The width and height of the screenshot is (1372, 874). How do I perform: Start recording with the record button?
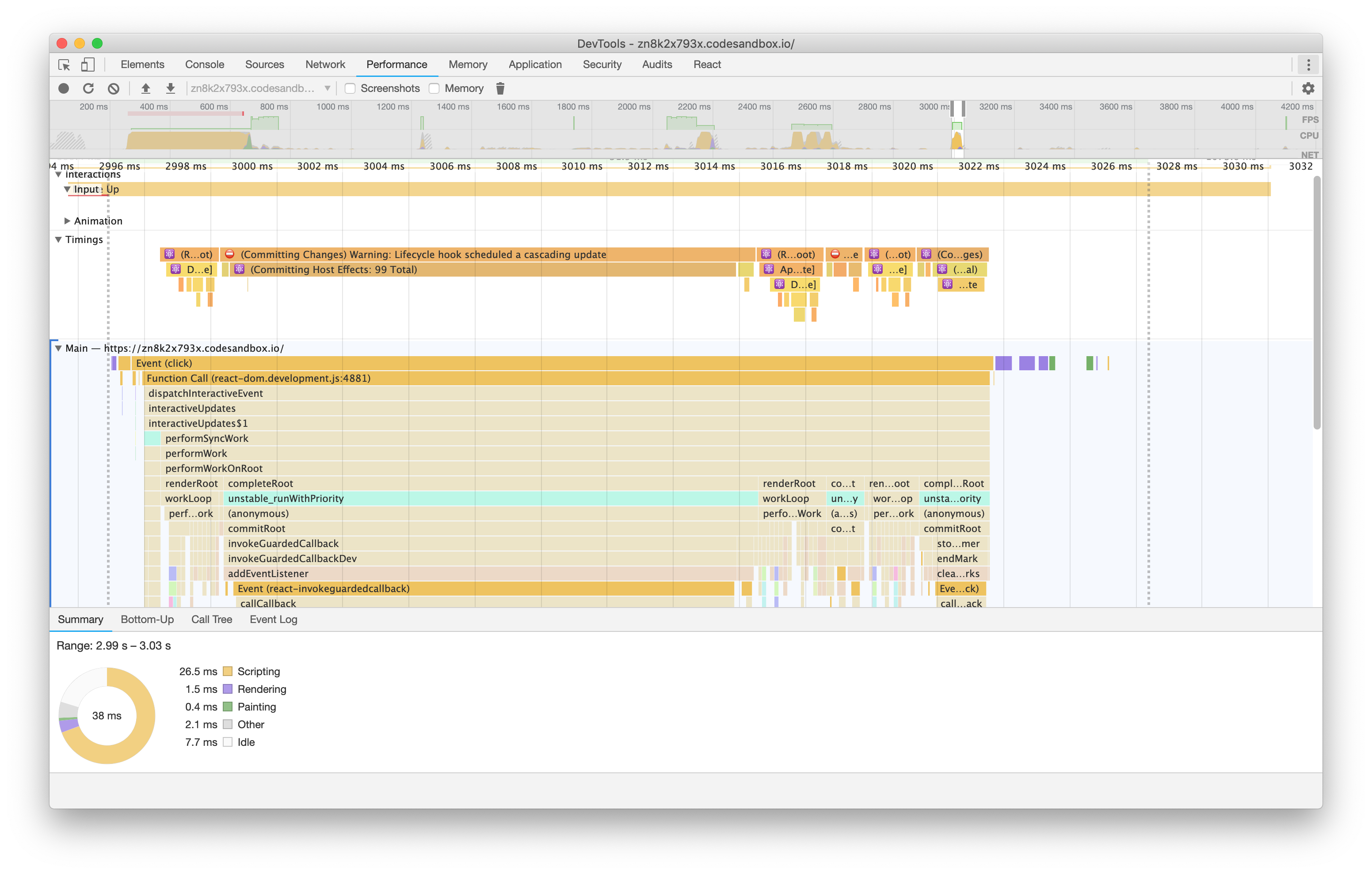(x=64, y=88)
